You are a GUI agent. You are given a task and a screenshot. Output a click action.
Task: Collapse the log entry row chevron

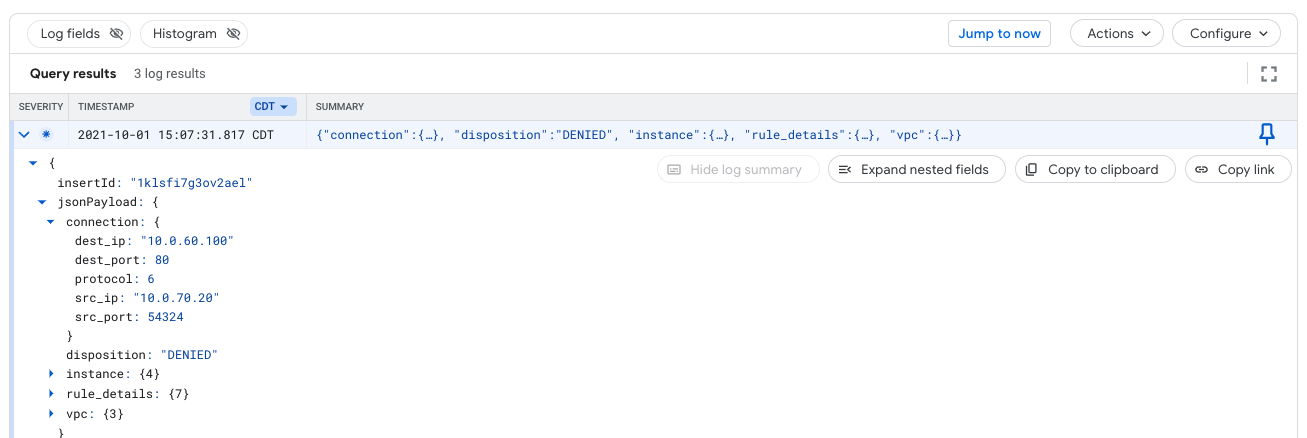click(24, 135)
